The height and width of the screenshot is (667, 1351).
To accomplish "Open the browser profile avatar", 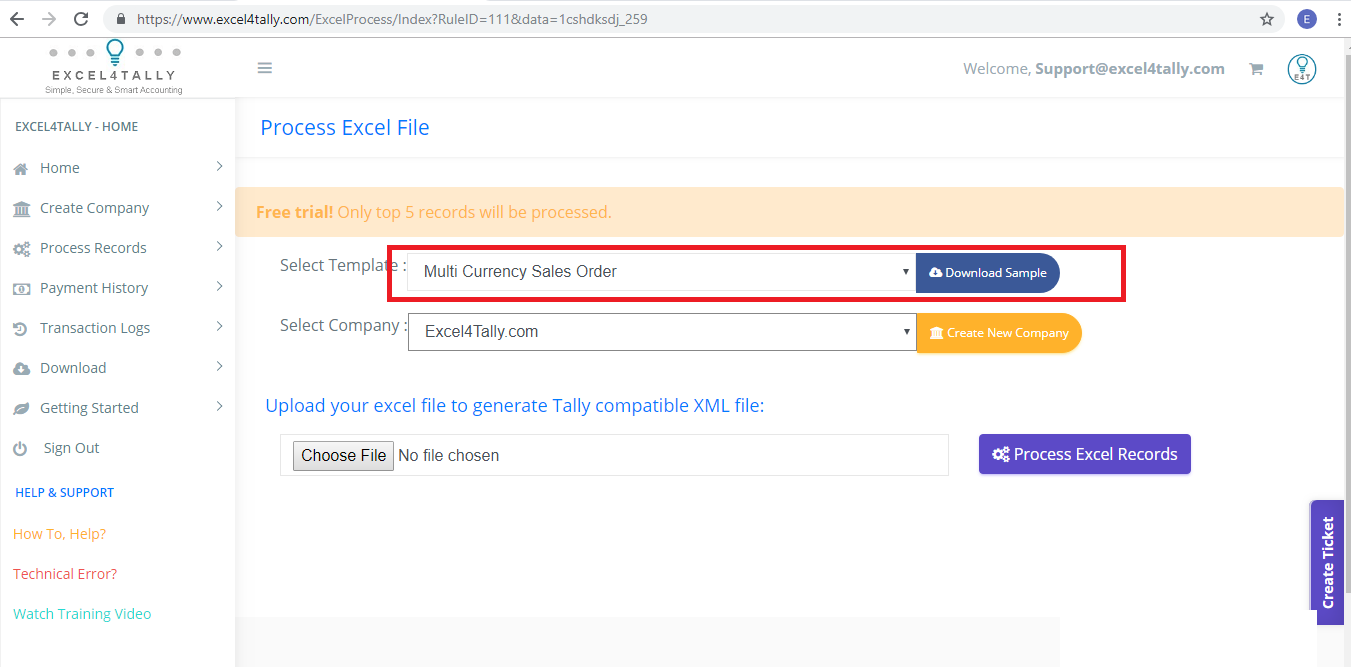I will [1307, 19].
